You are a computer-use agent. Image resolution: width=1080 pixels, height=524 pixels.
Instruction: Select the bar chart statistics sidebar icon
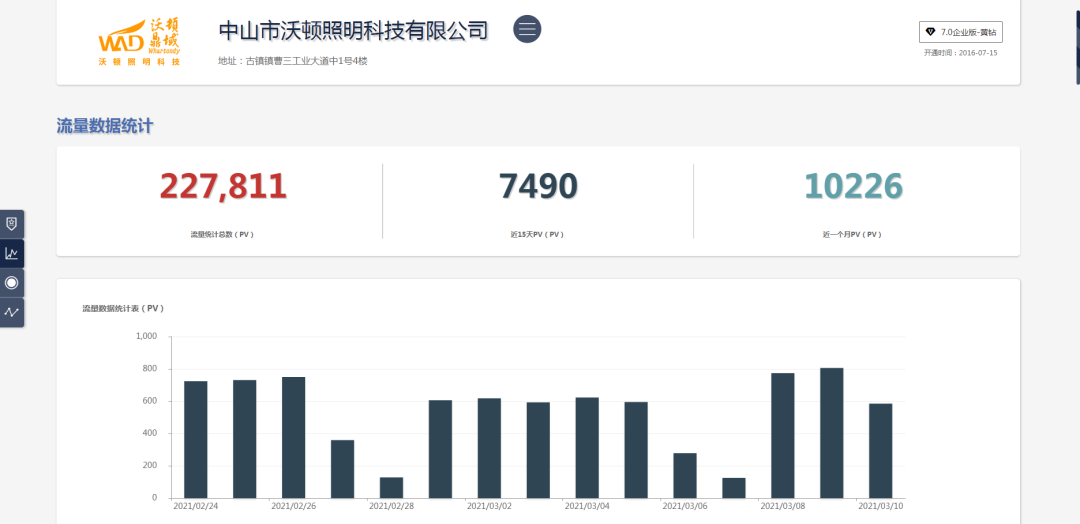[x=12, y=253]
